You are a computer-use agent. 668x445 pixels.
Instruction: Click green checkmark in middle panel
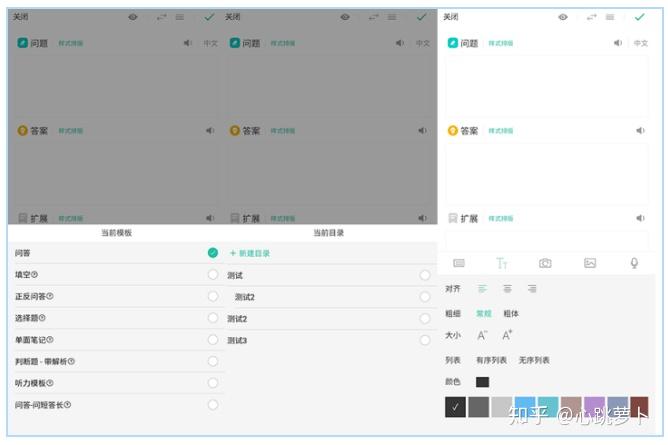(422, 17)
